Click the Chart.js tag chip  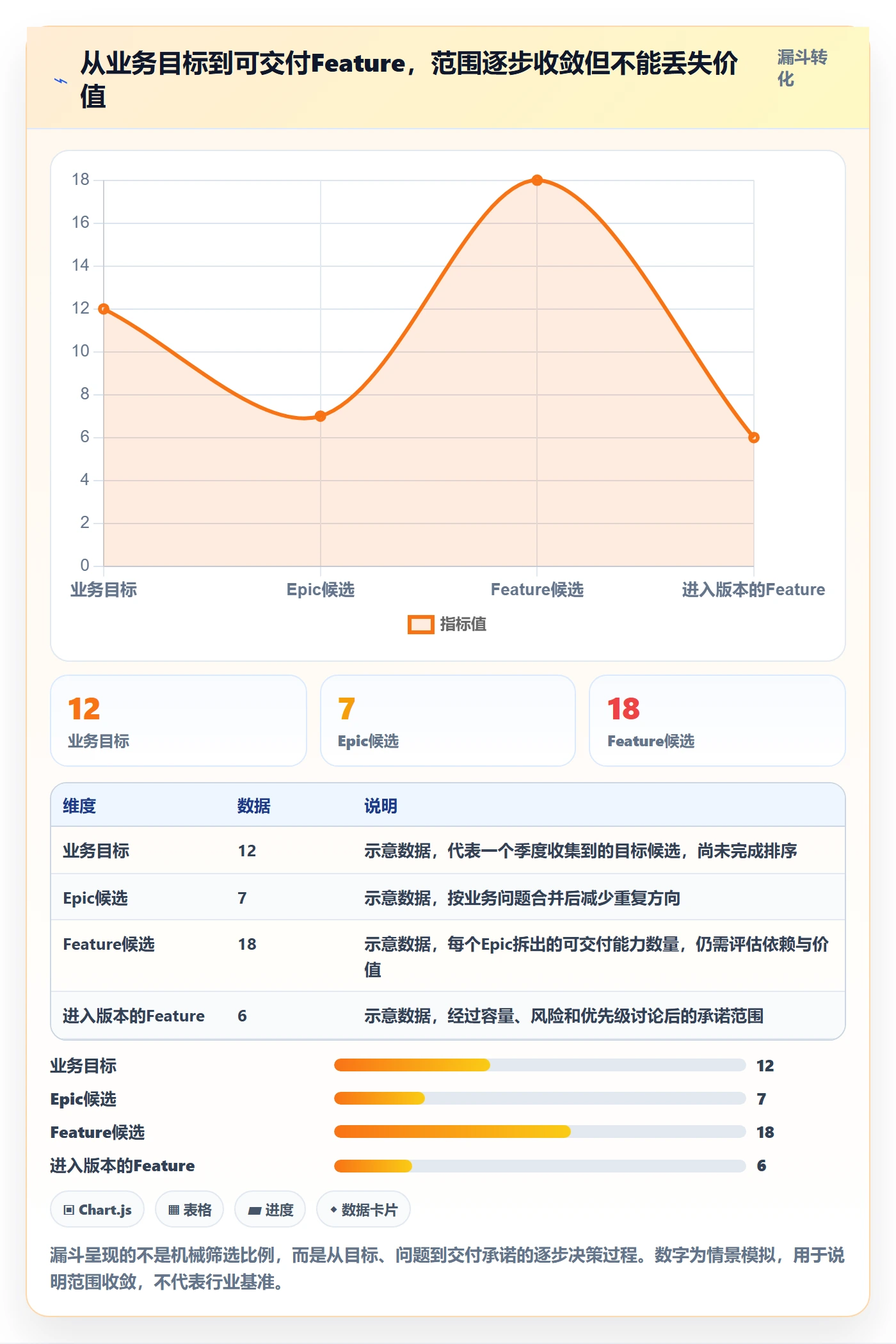click(x=97, y=1210)
